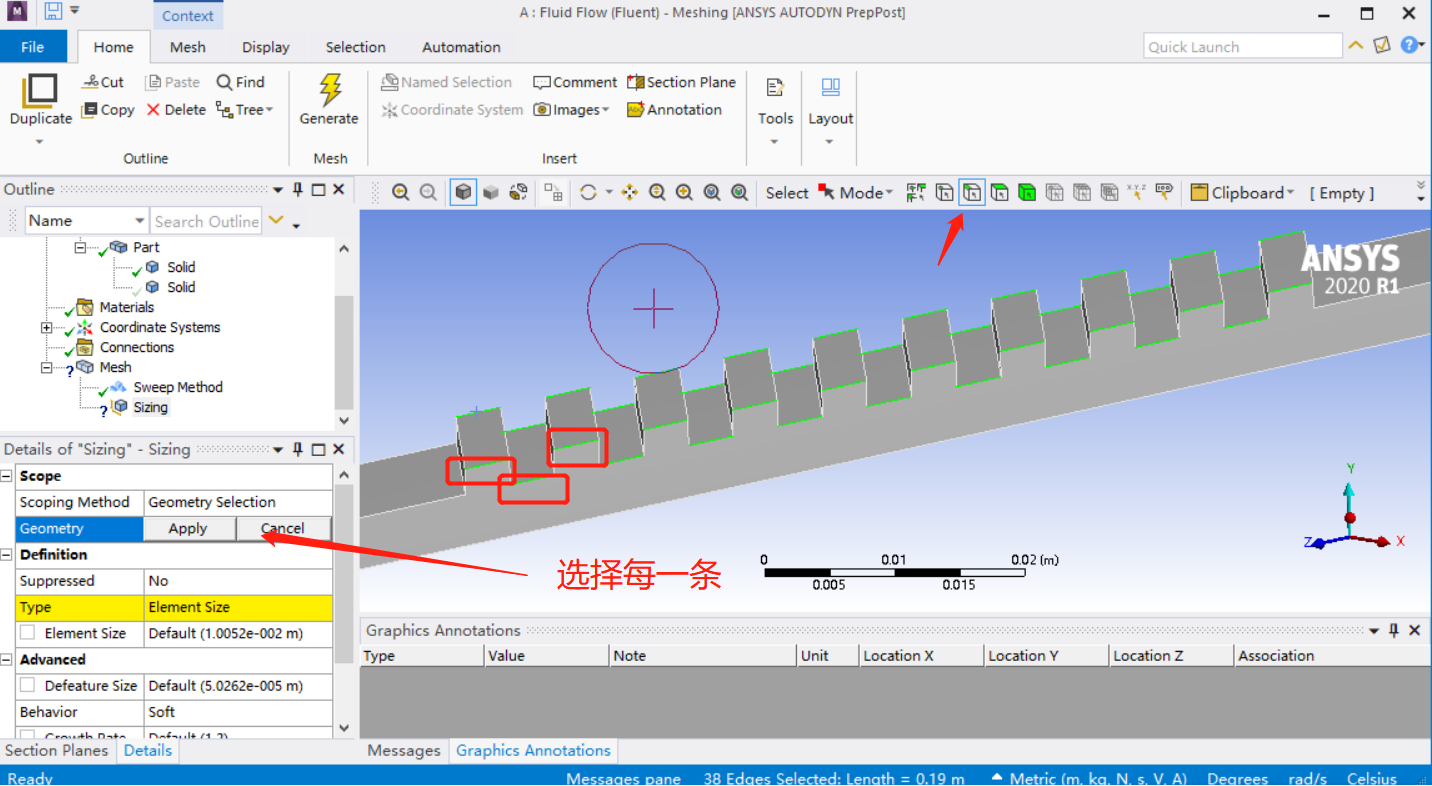1432x786 pixels.
Task: Select Sizing in the outline tree
Action: pos(150,408)
